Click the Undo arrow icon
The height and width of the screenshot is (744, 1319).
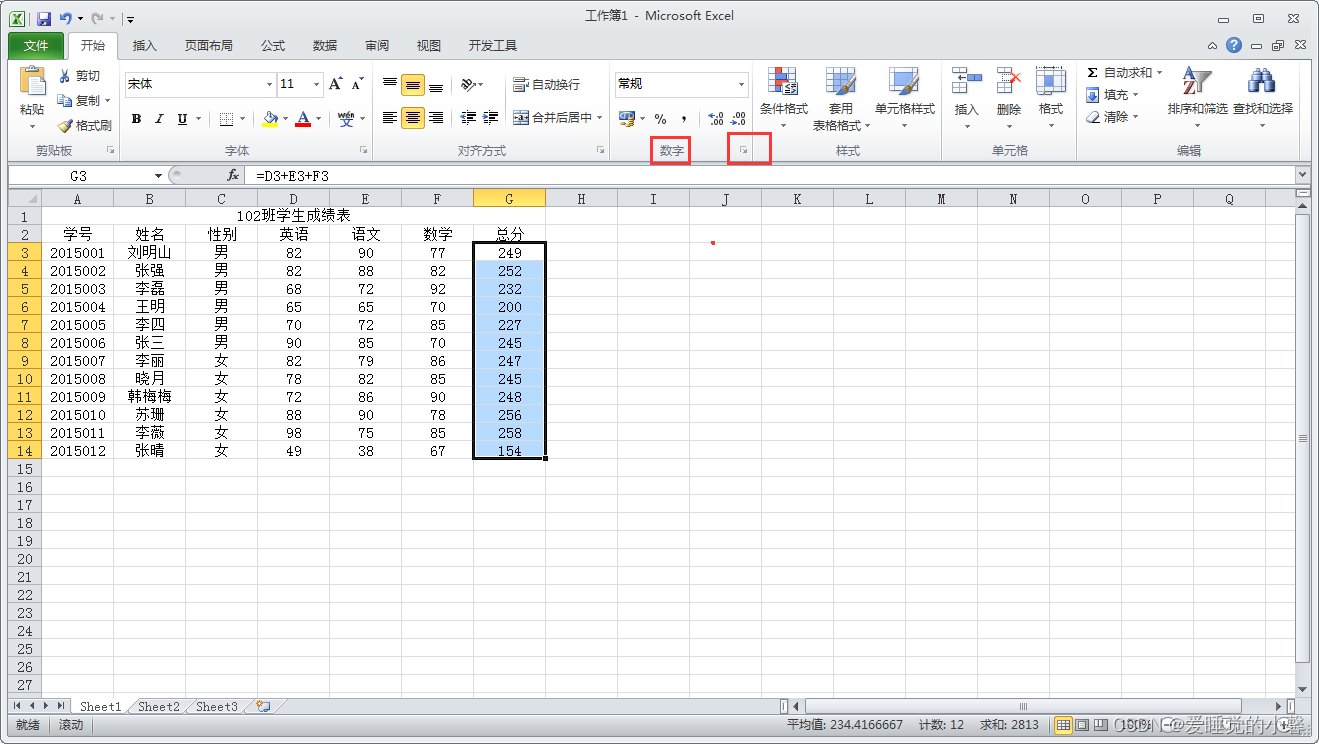point(66,18)
